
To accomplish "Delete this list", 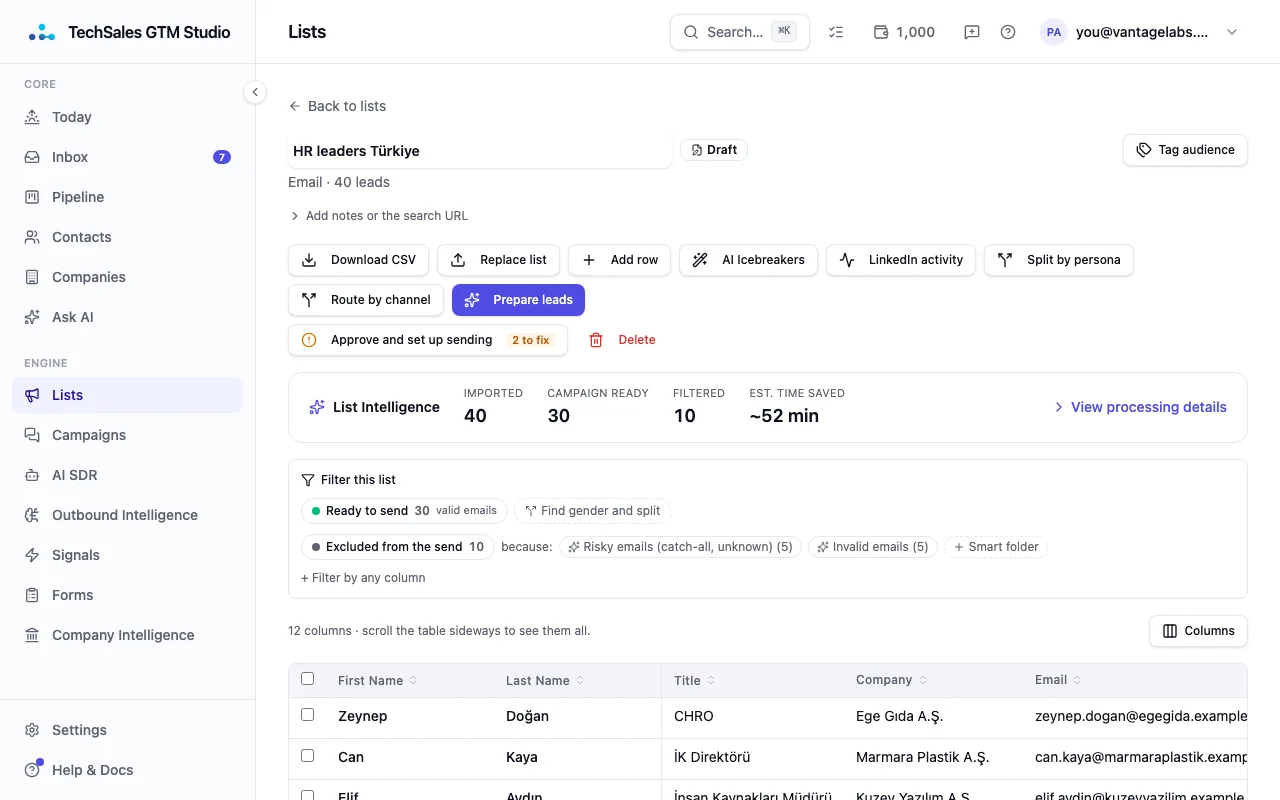I will [622, 340].
